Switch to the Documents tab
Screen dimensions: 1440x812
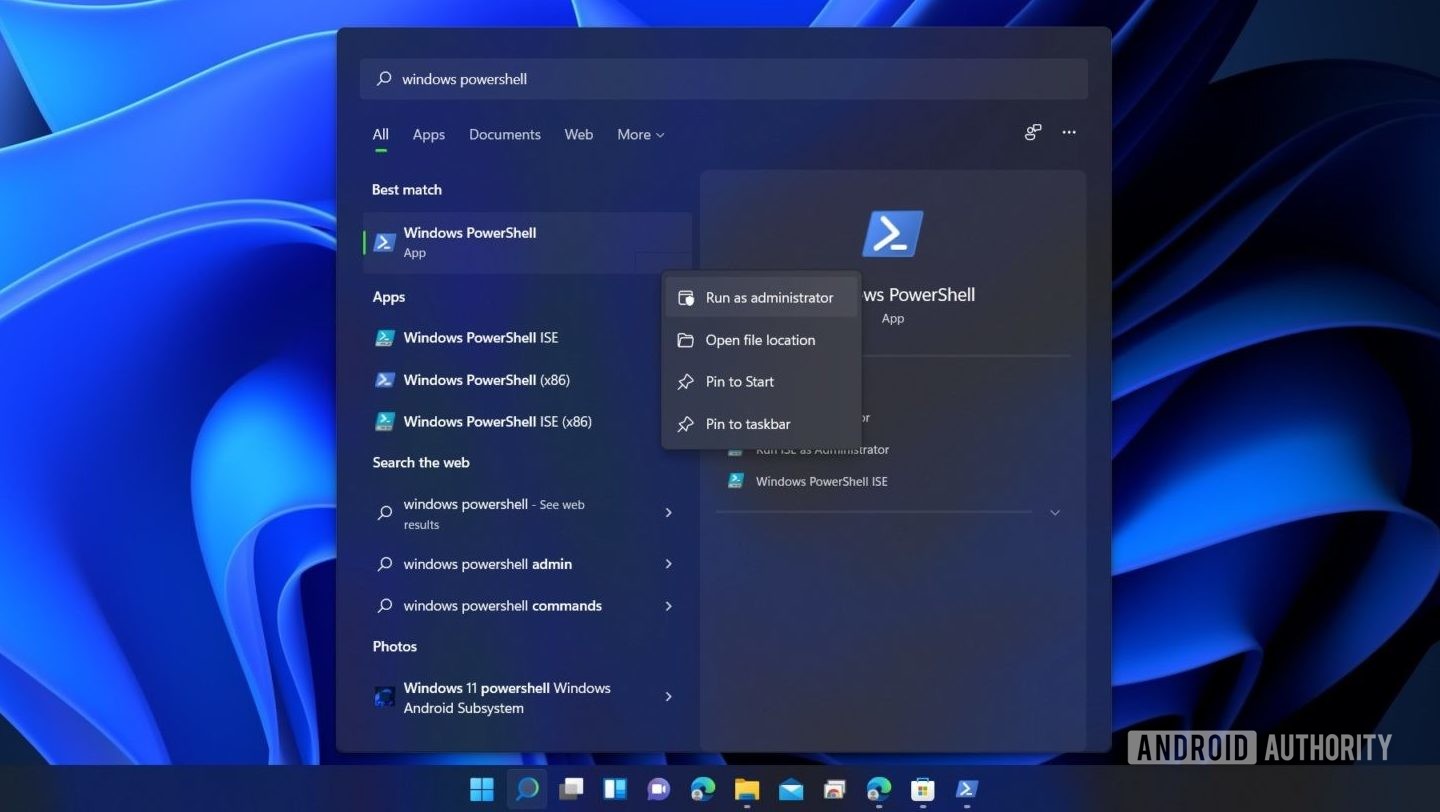[505, 134]
